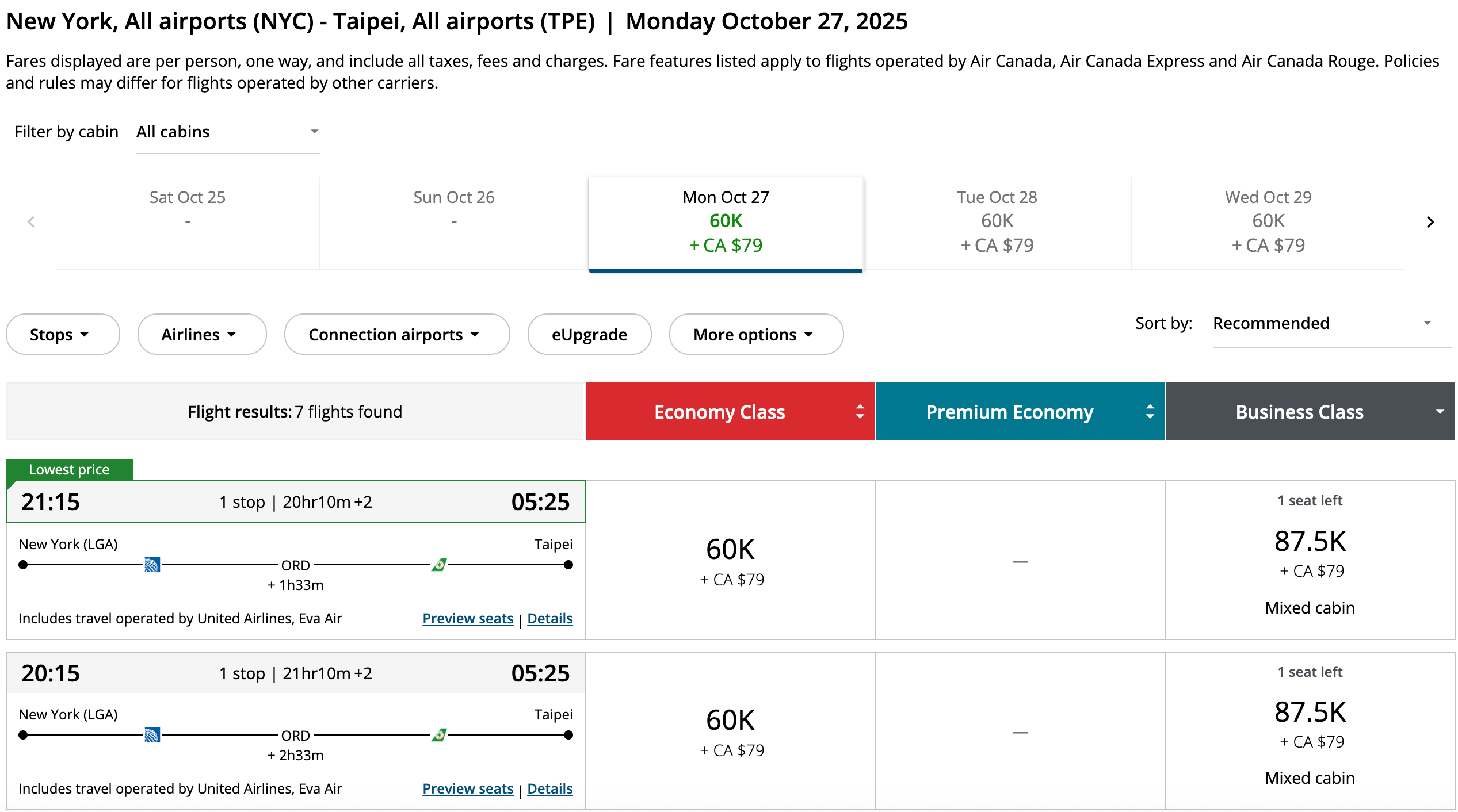
Task: Sort by Economy Class column arrows
Action: (x=860, y=412)
